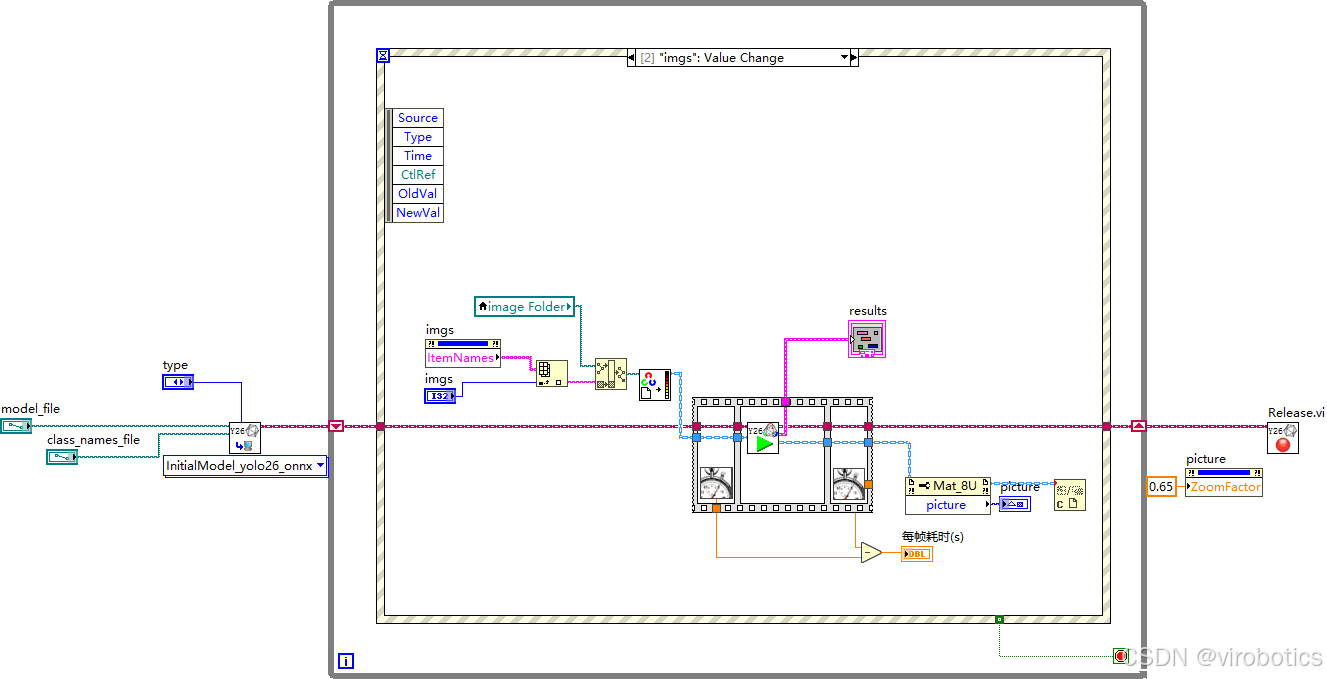Image resolution: width=1327 pixels, height=679 pixels.
Task: Select the CtlRef event data node item
Action: [418, 175]
